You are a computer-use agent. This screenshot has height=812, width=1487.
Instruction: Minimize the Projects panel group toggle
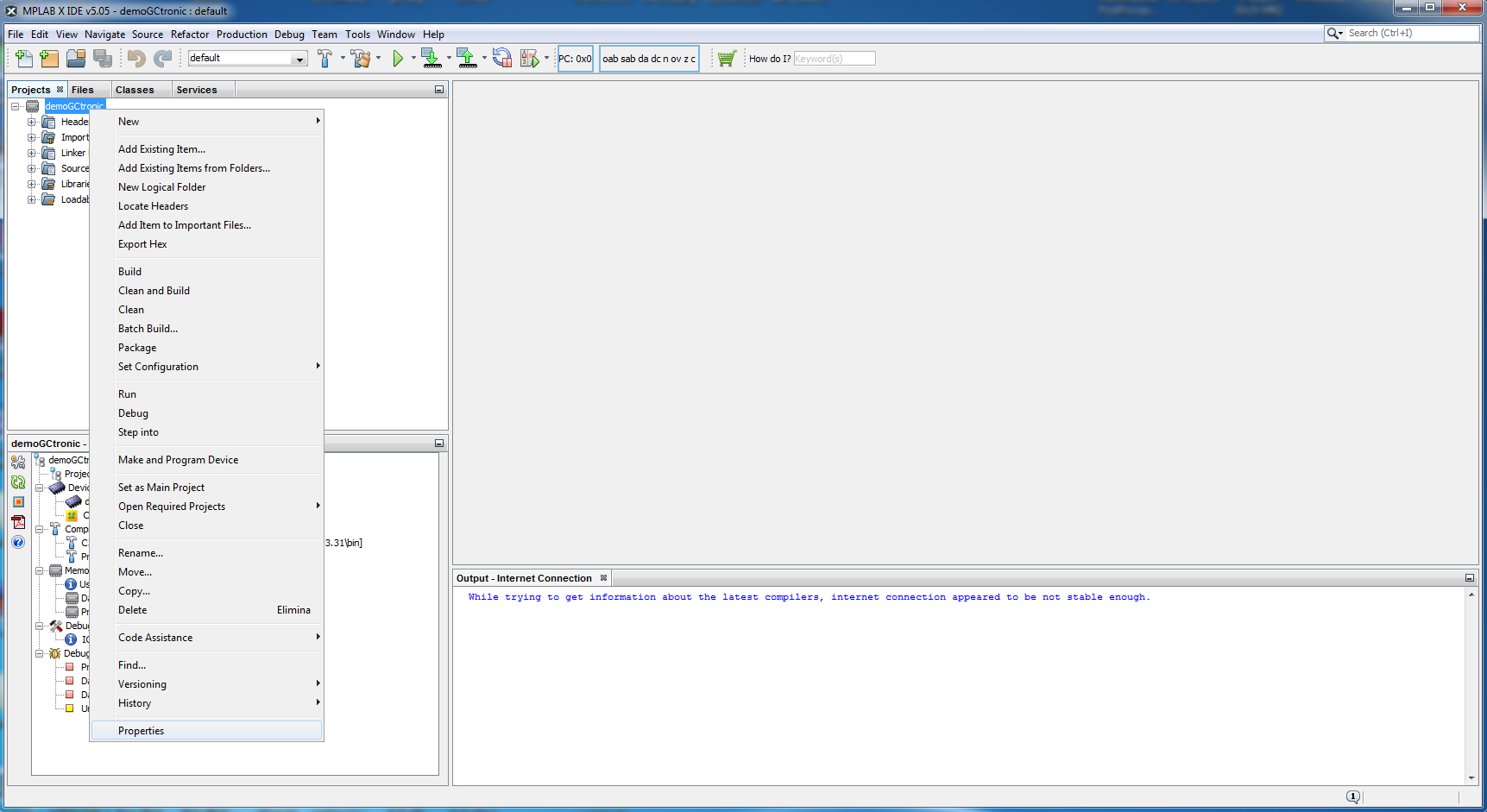[x=438, y=90]
